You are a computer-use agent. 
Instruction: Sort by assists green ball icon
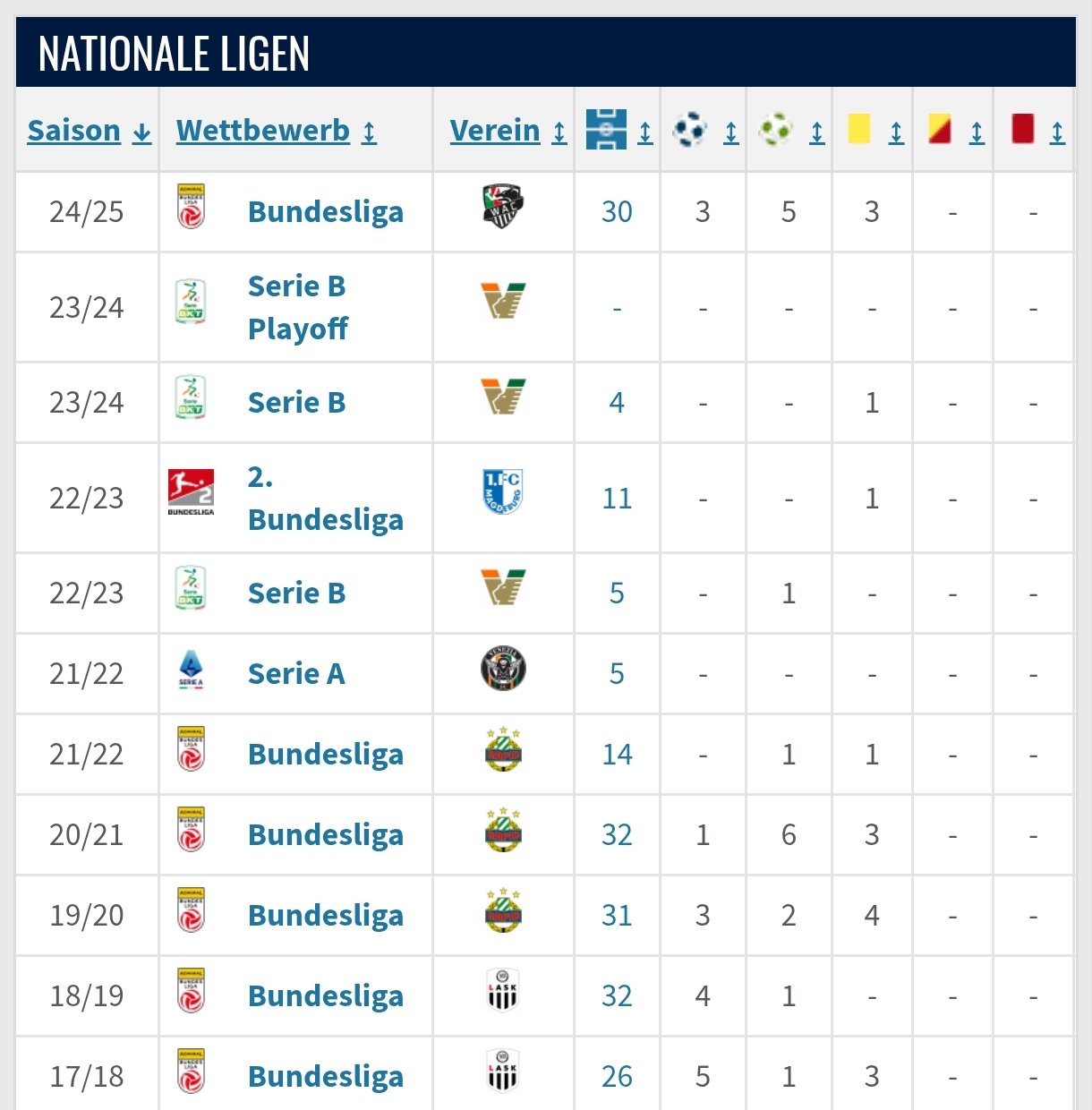tap(775, 130)
